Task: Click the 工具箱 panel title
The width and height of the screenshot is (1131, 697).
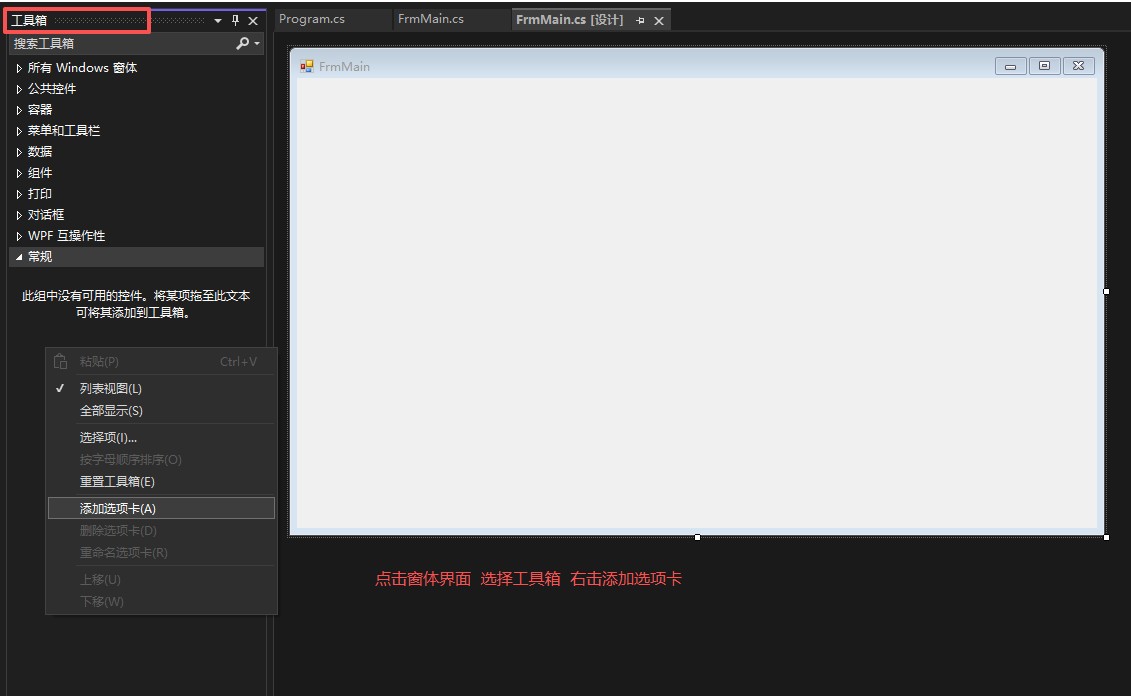Action: pos(29,20)
